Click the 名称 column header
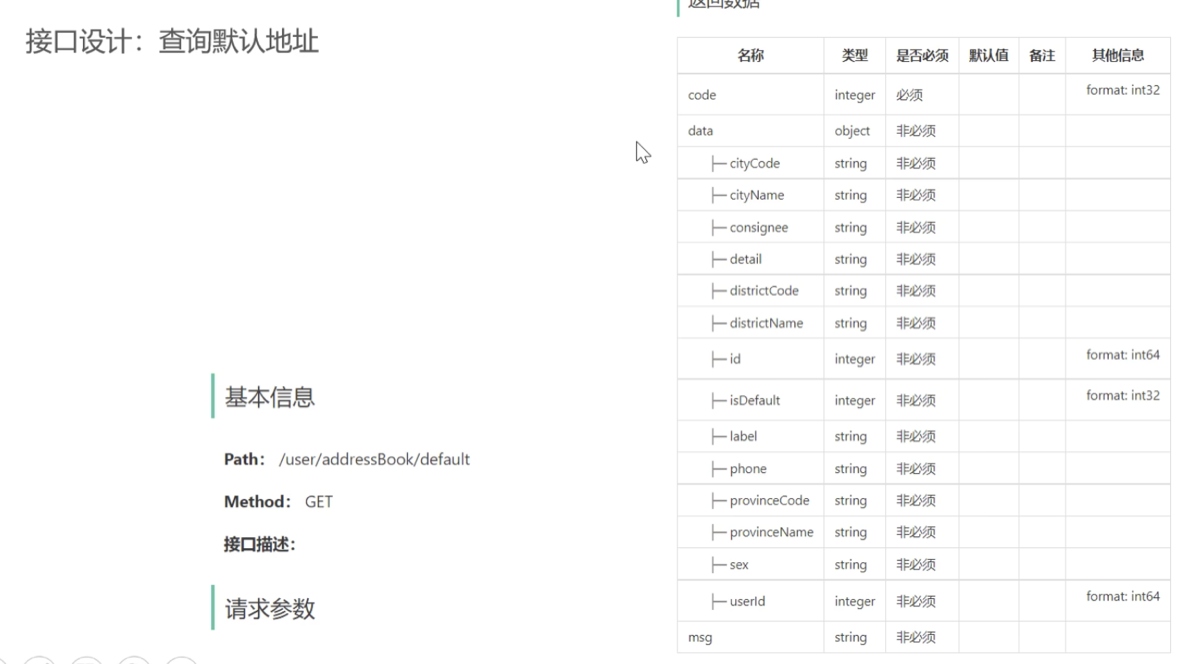This screenshot has height=664, width=1200. point(751,56)
